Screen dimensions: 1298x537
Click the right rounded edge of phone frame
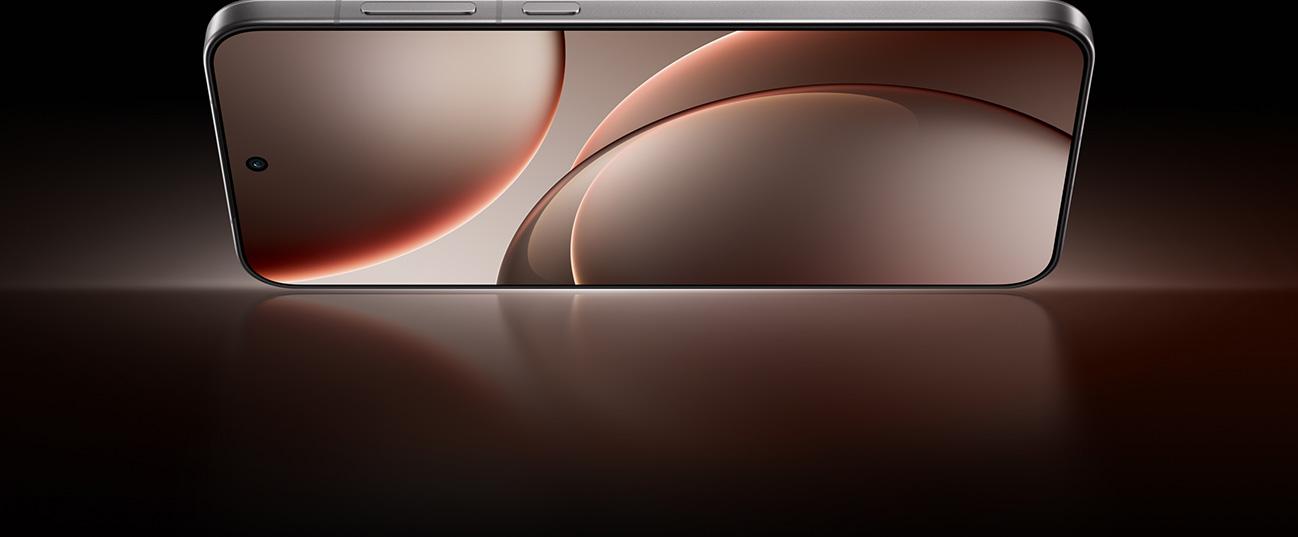(x=1084, y=150)
